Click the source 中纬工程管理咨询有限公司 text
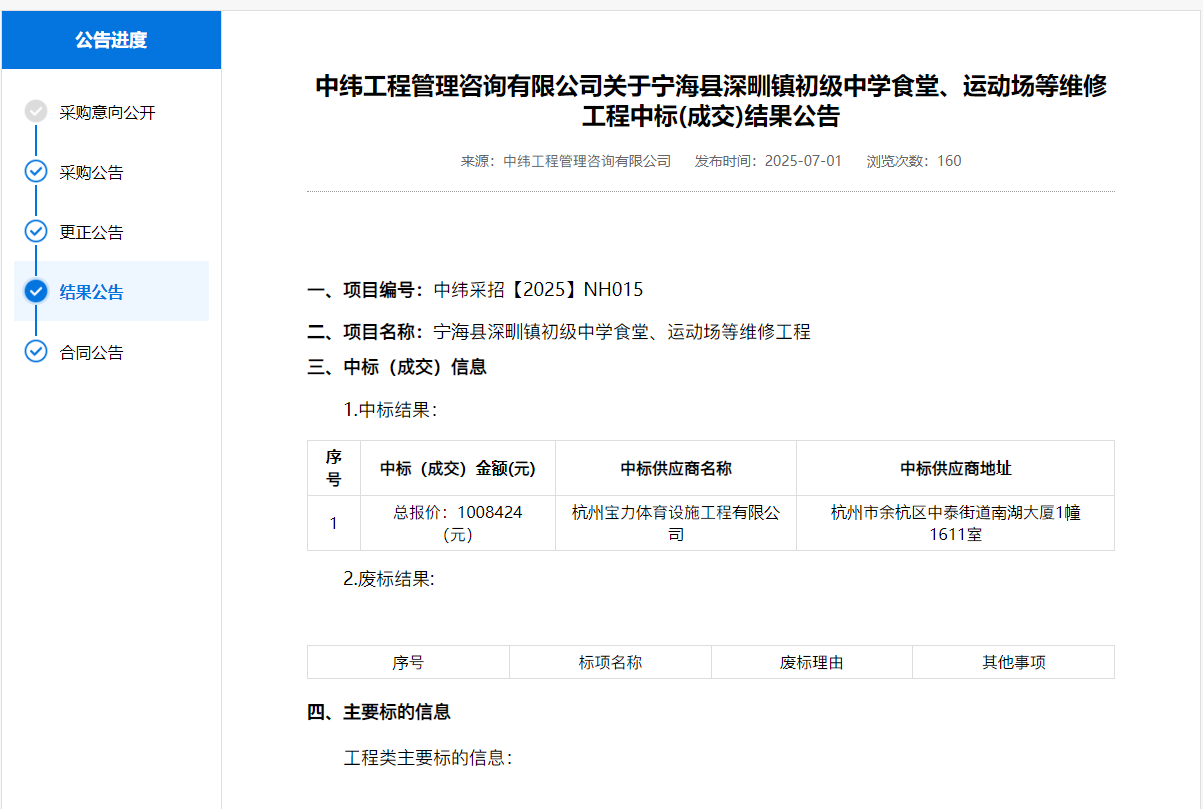This screenshot has width=1203, height=809. (587, 161)
